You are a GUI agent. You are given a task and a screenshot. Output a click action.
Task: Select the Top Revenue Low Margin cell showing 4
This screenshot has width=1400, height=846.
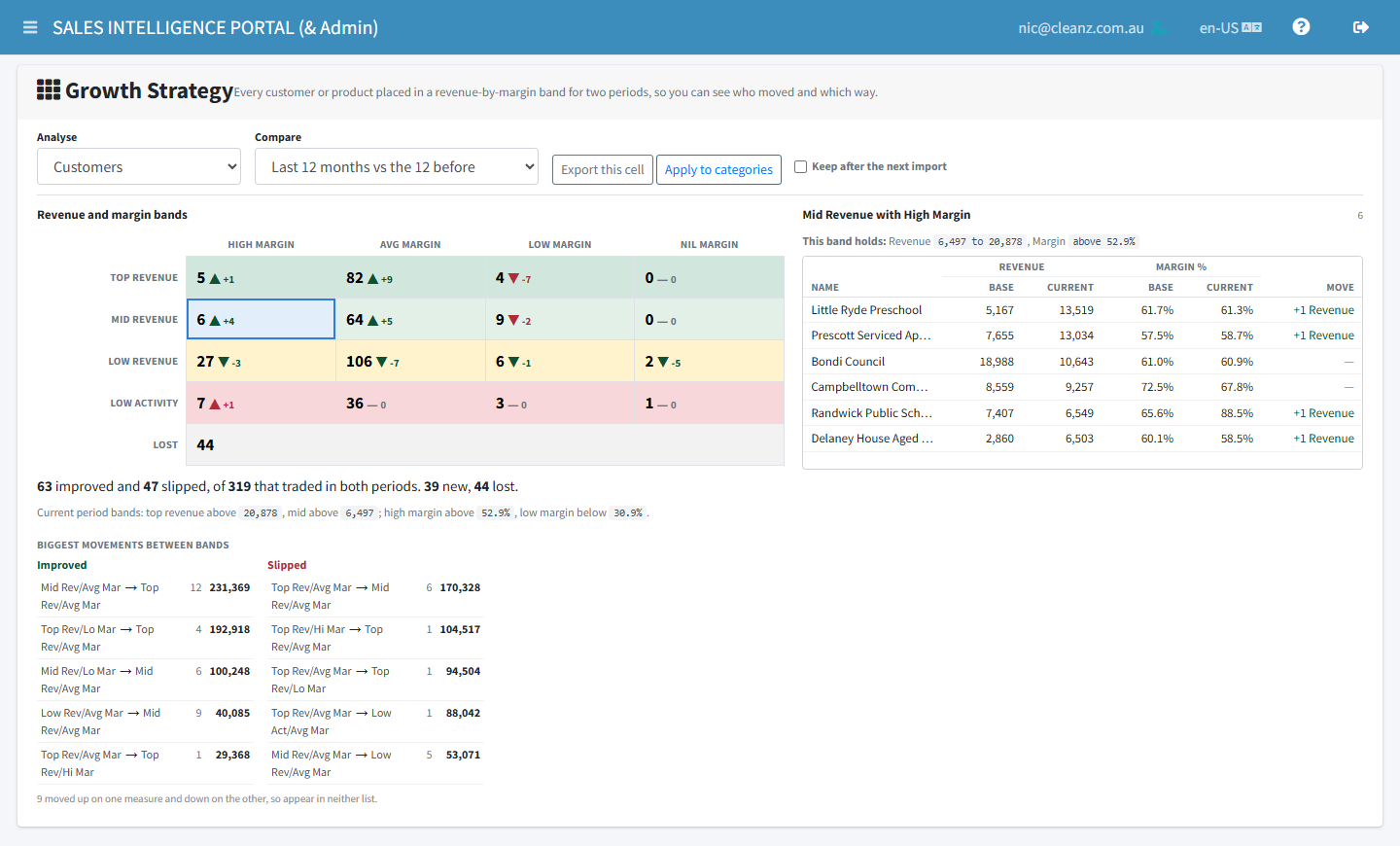(560, 278)
